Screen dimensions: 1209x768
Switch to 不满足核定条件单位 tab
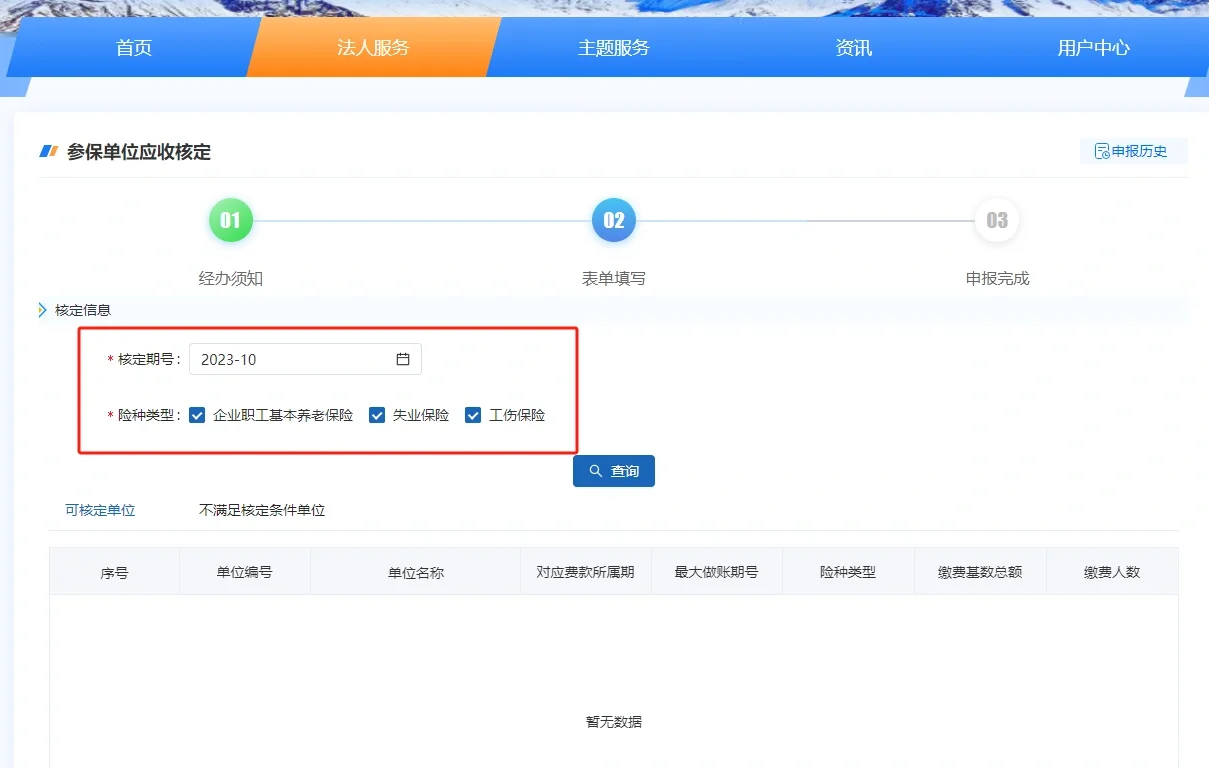point(262,510)
